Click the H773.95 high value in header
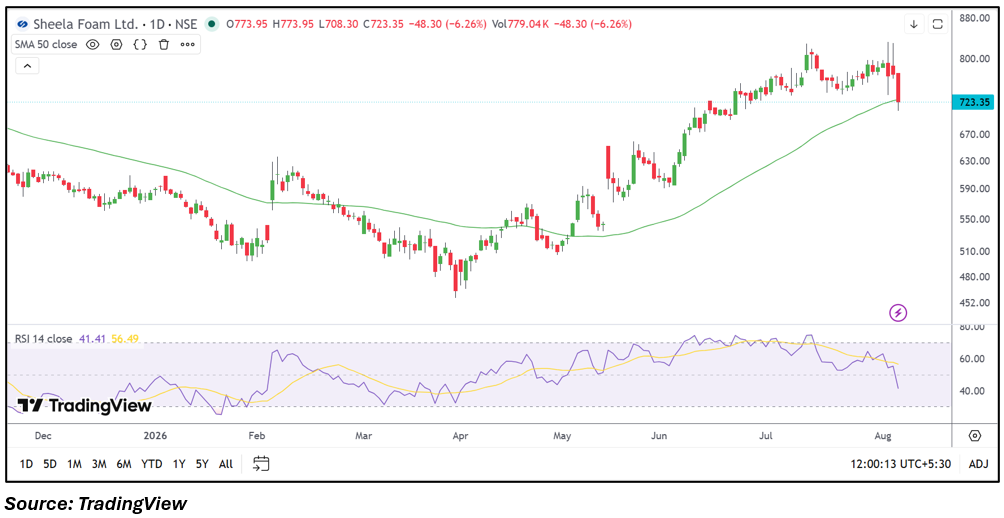The height and width of the screenshot is (518, 1004). coord(293,24)
